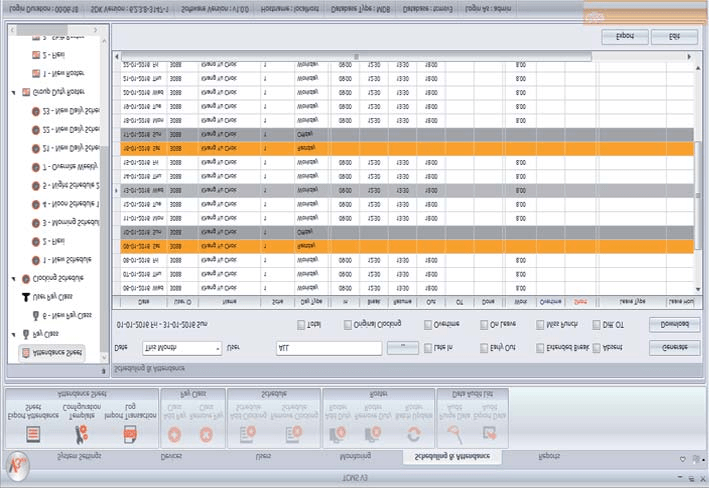This screenshot has height=488, width=709.
Task: Click the Date column header
Action: [143, 302]
